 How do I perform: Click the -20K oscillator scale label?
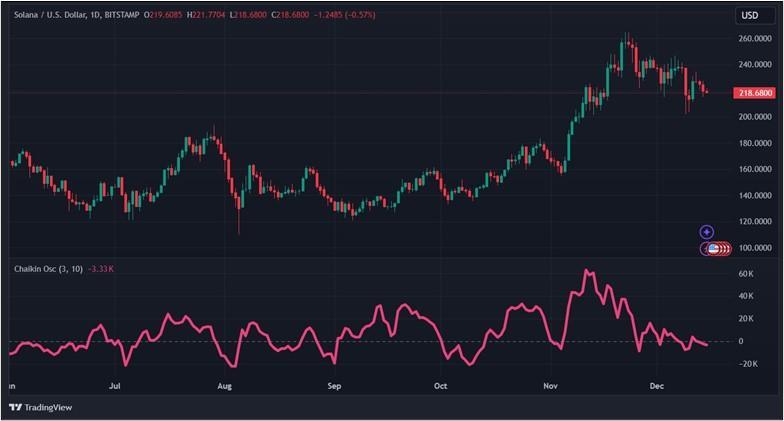(748, 364)
